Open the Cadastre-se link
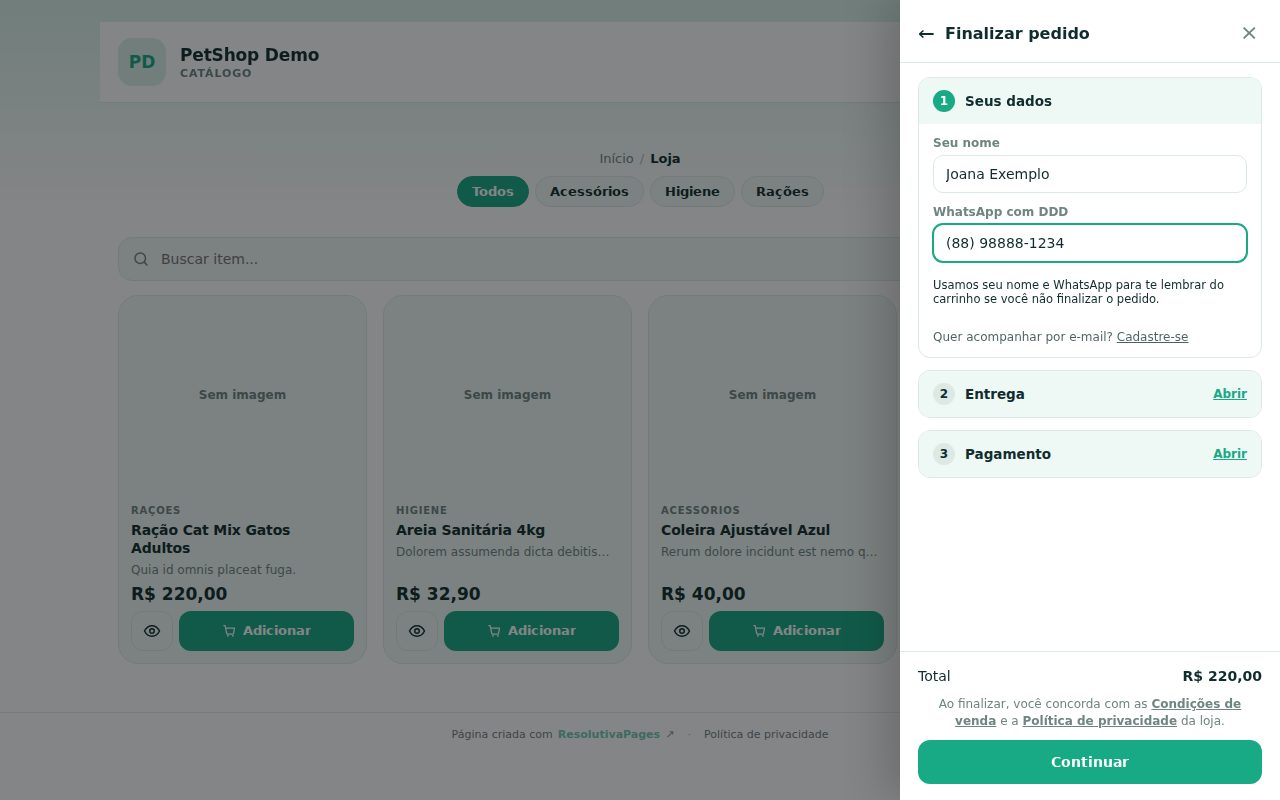Viewport: 1280px width, 800px height. [x=1152, y=337]
